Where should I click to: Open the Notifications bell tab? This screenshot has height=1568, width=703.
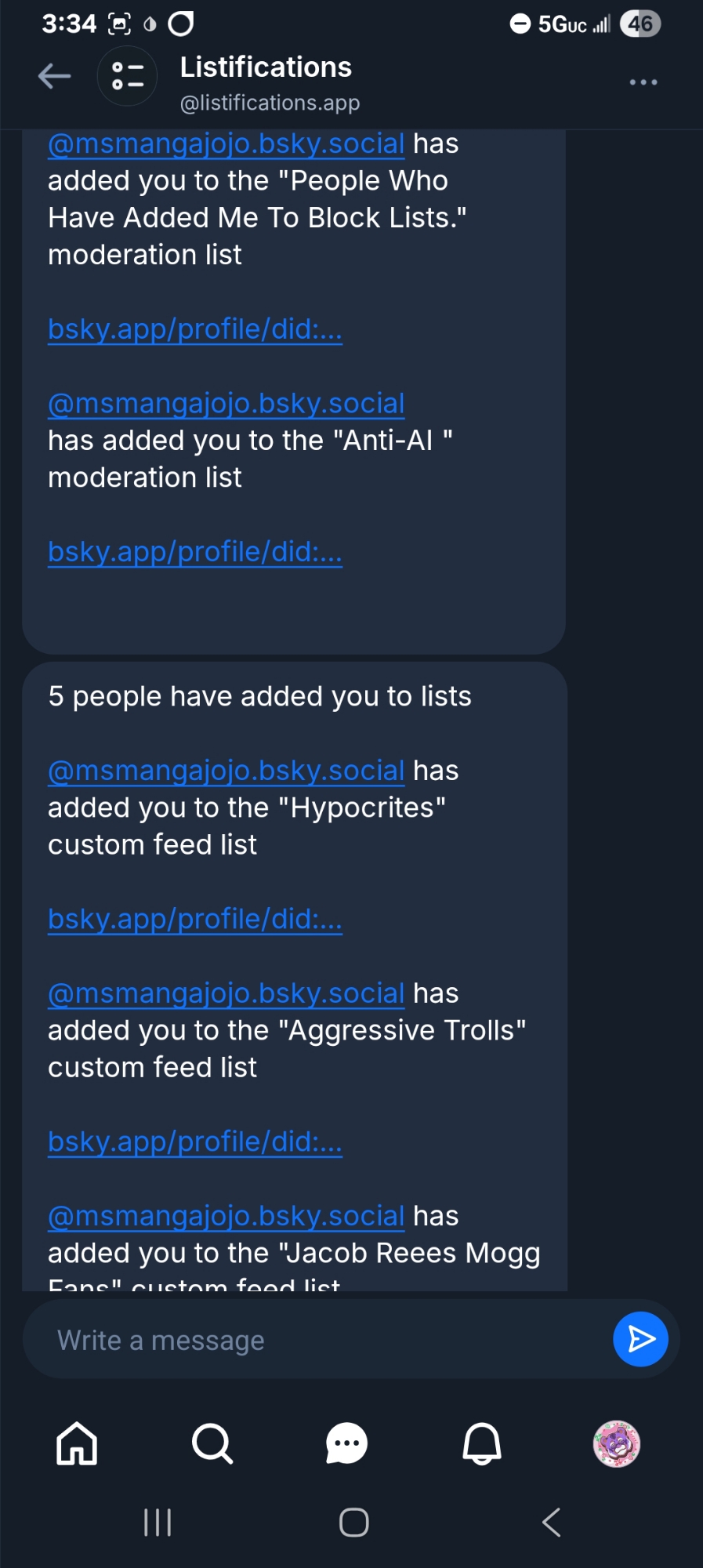coord(482,1443)
